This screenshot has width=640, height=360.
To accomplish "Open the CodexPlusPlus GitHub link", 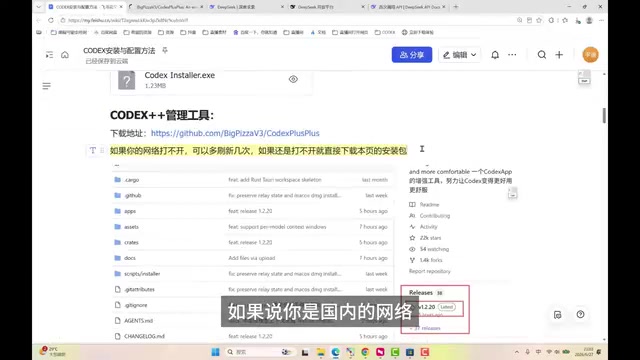I will [x=235, y=133].
